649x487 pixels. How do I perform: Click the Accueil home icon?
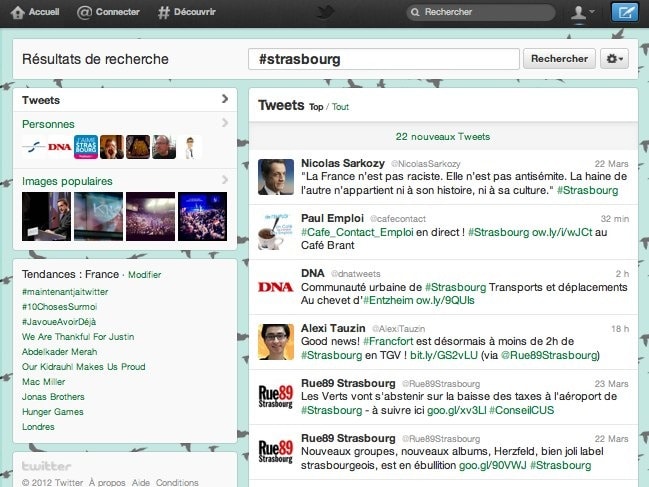click(17, 12)
